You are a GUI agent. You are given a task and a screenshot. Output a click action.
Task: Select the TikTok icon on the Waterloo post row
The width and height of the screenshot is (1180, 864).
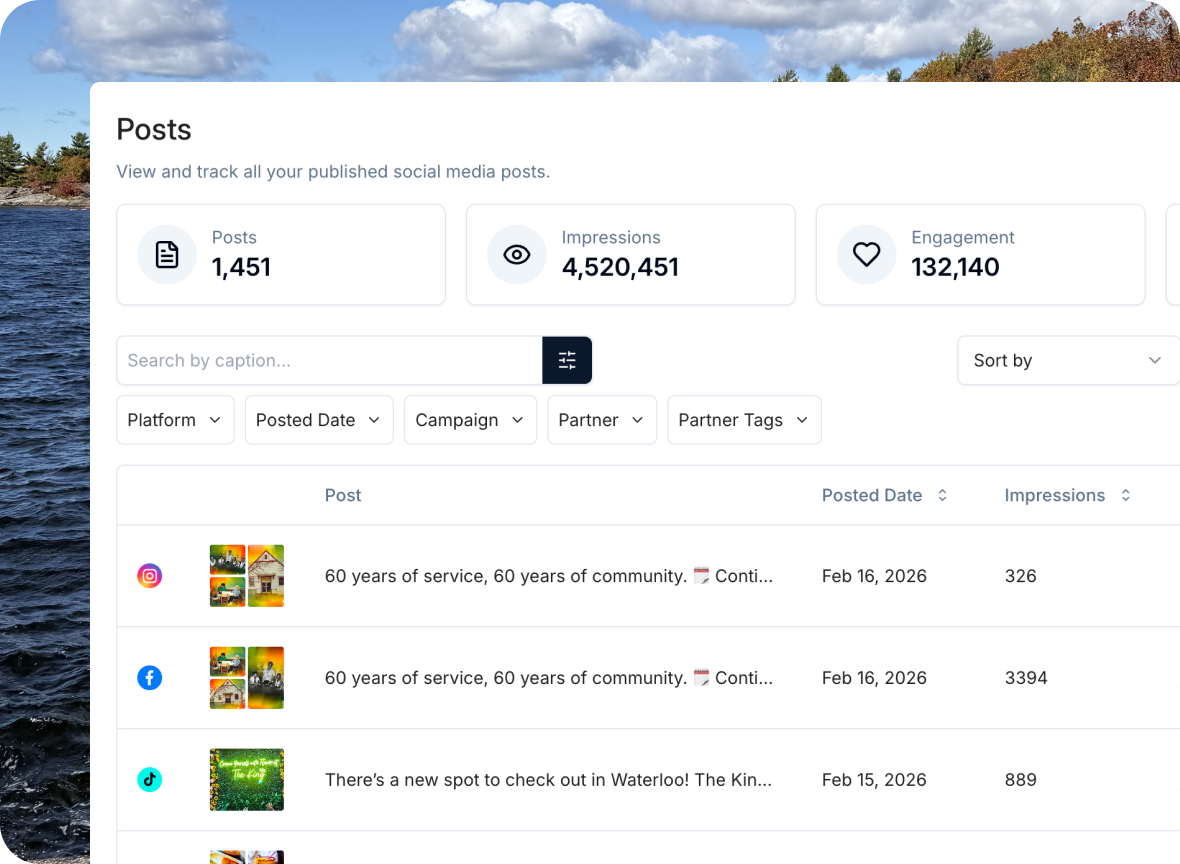150,780
